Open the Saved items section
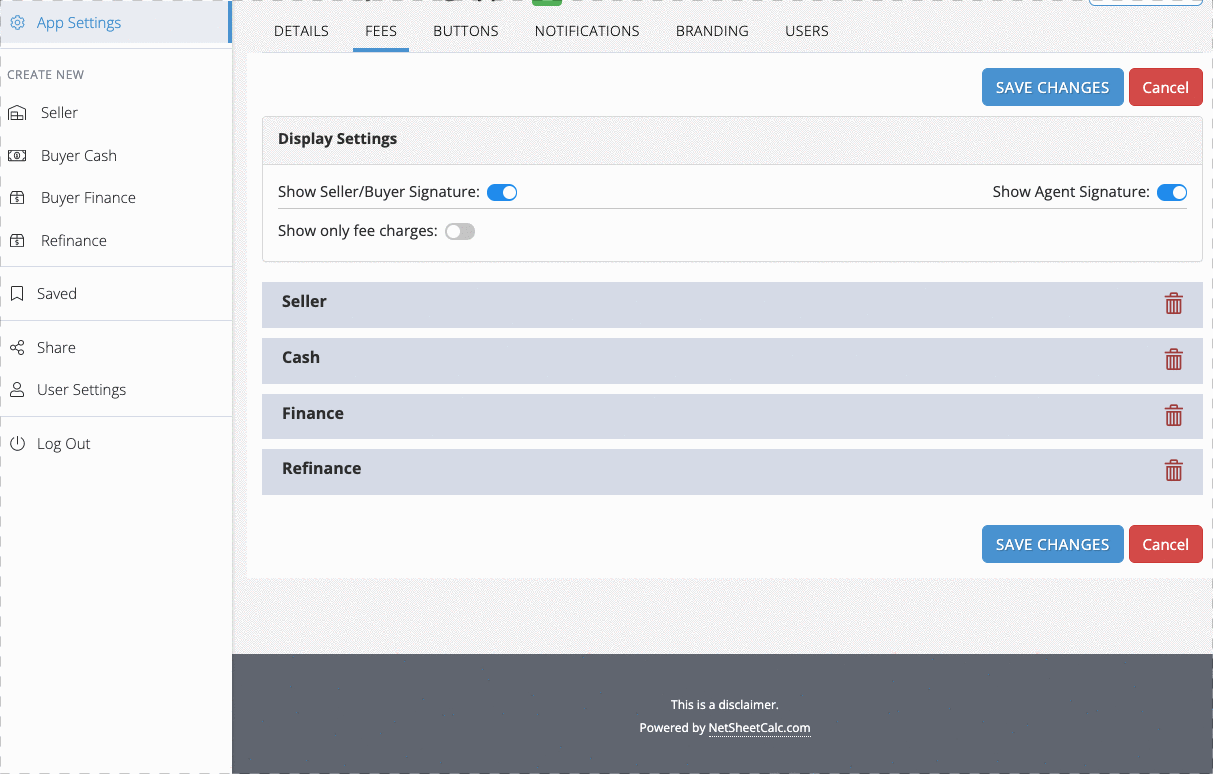Viewport: 1213px width, 774px height. (57, 293)
